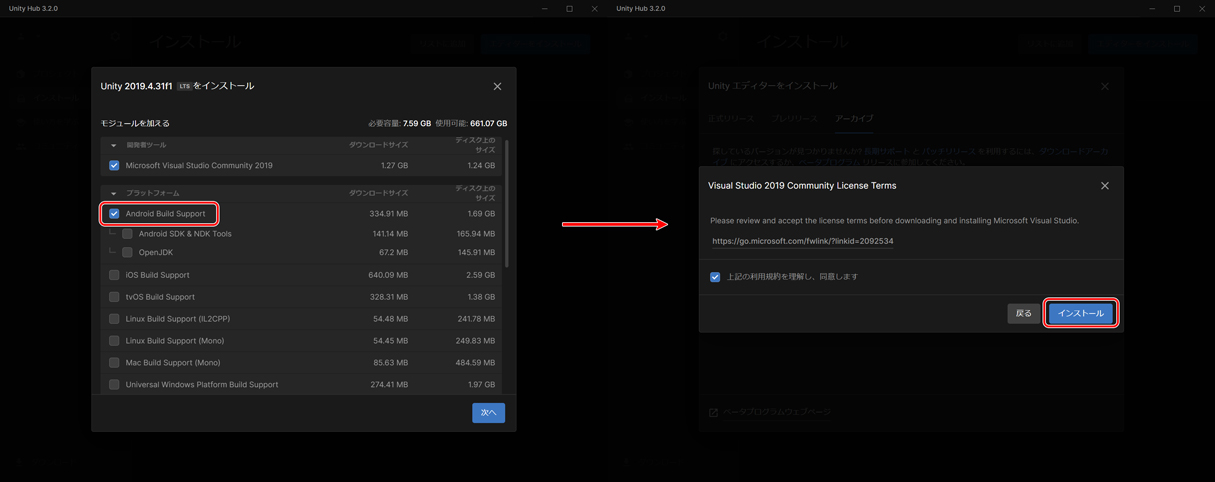The image size is (1215, 482).
Task: Click the 1.27 GB download size
Action: coord(395,166)
